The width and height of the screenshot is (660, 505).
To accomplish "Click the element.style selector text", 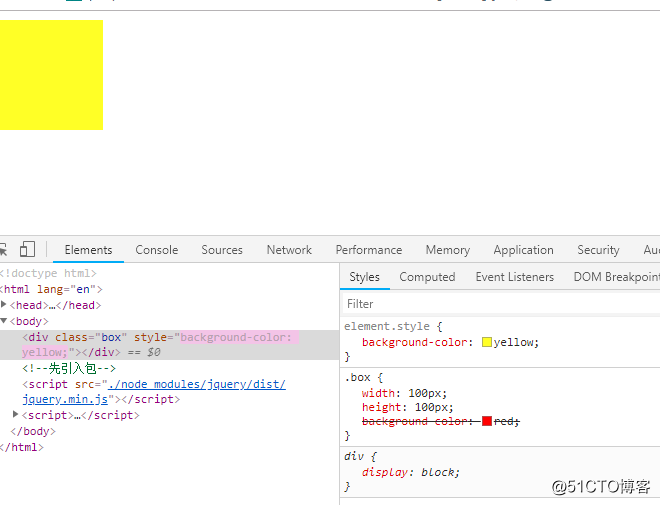I will tap(387, 326).
